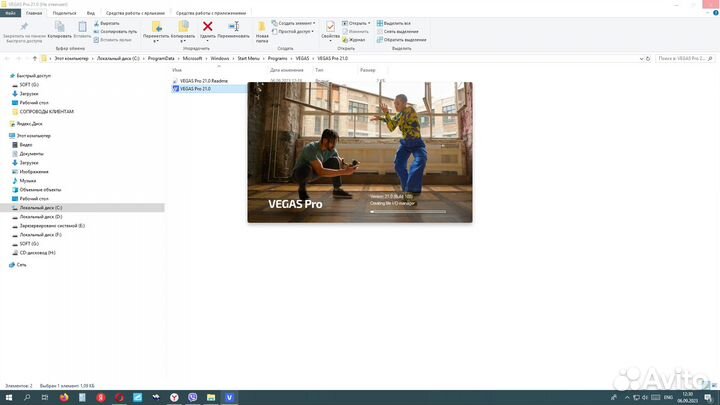Click the VEGAS Pro splash screen image
Viewport: 720px width, 405px height.
[360, 152]
